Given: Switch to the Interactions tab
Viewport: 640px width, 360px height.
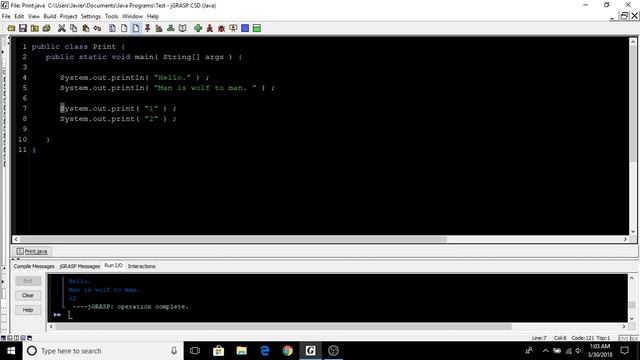Looking at the screenshot, I should coord(142,266).
